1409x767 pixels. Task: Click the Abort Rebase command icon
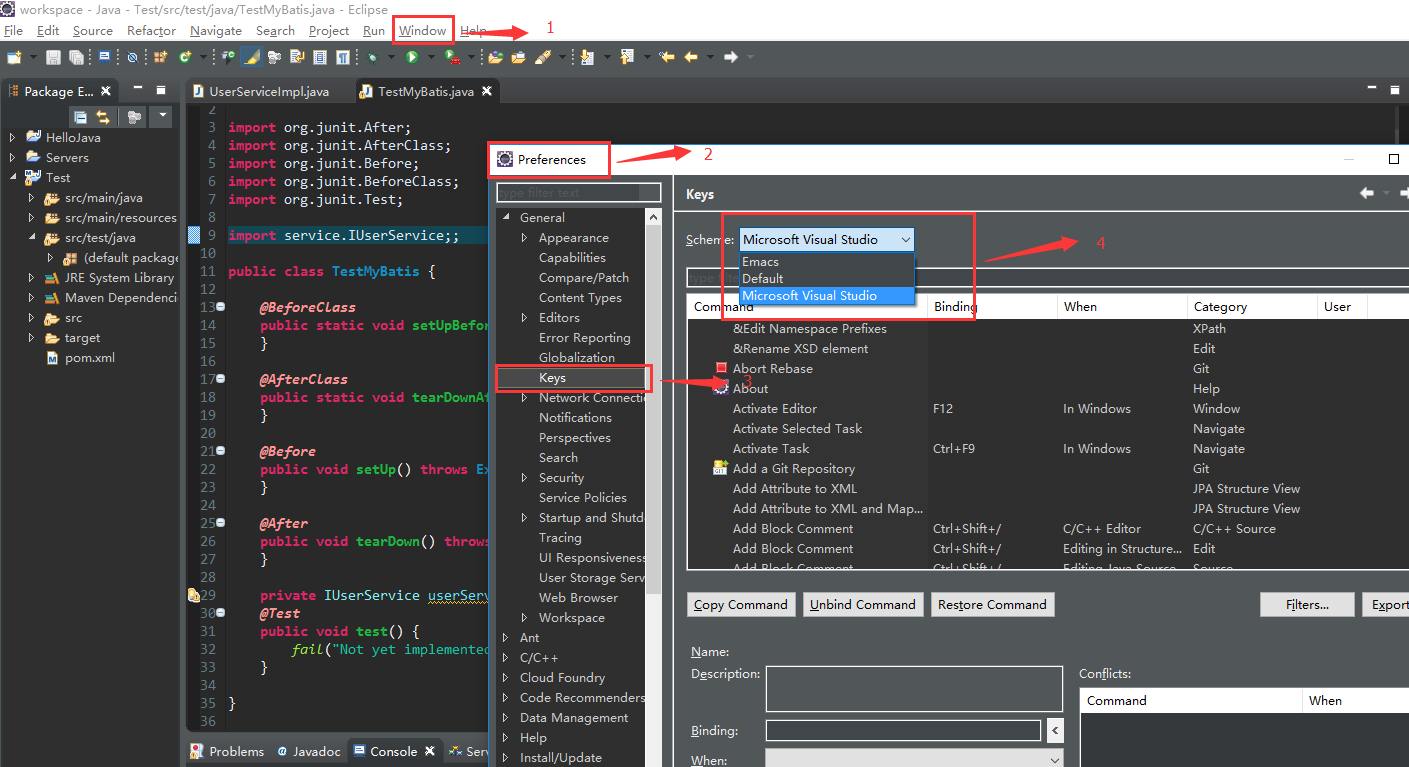coord(721,368)
